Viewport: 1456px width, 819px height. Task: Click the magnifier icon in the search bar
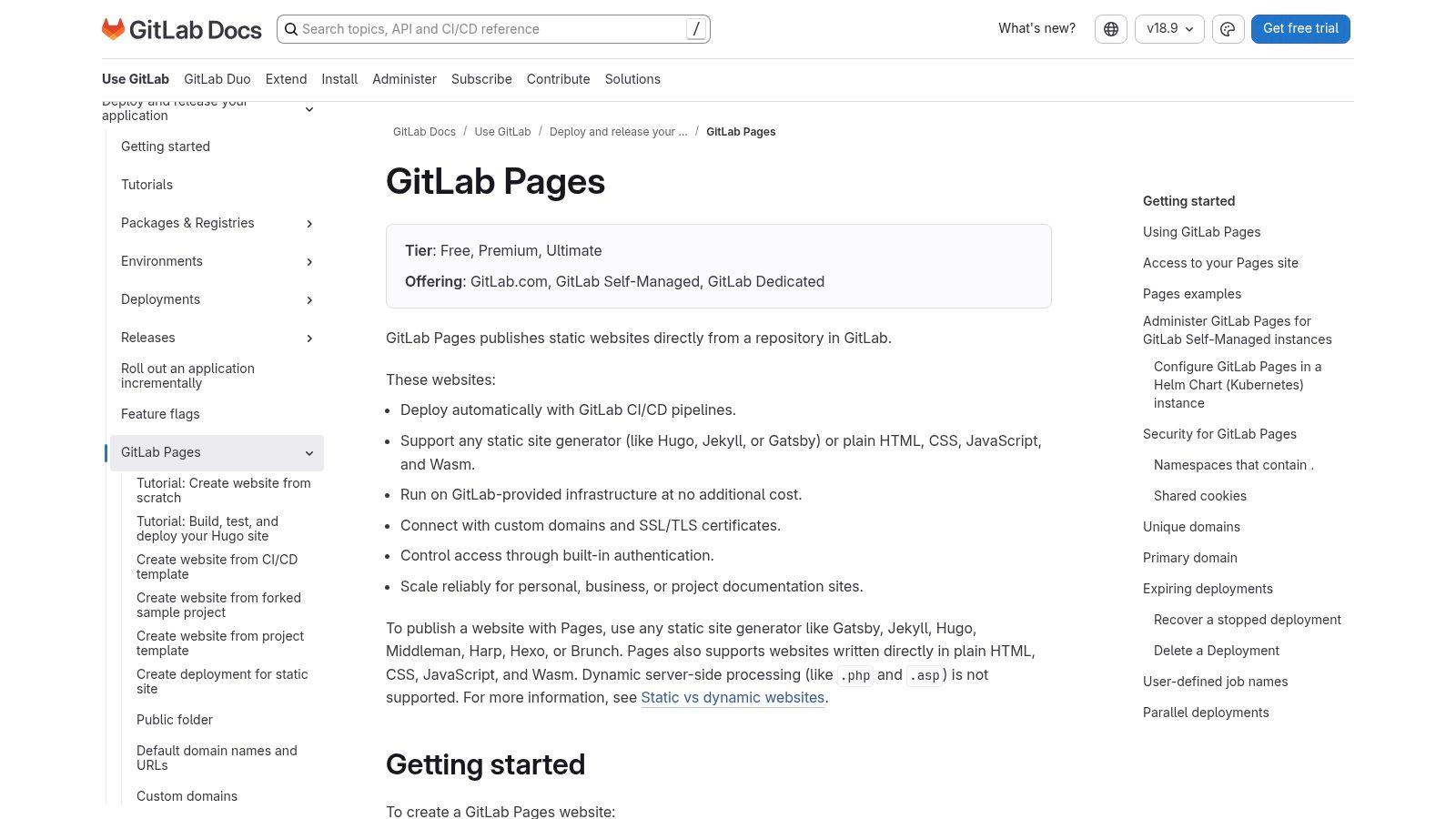[291, 29]
